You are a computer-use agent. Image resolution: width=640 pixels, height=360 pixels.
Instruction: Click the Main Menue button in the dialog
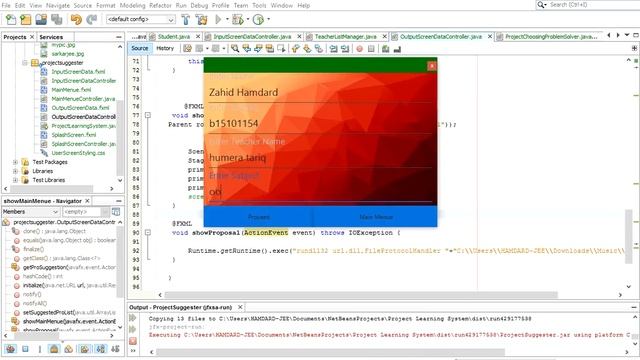click(x=376, y=217)
